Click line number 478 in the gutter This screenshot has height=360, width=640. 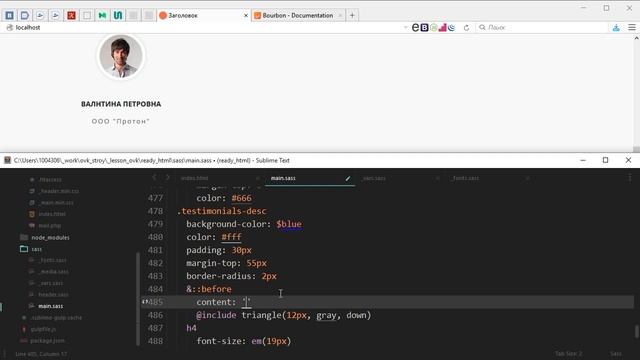[156, 211]
